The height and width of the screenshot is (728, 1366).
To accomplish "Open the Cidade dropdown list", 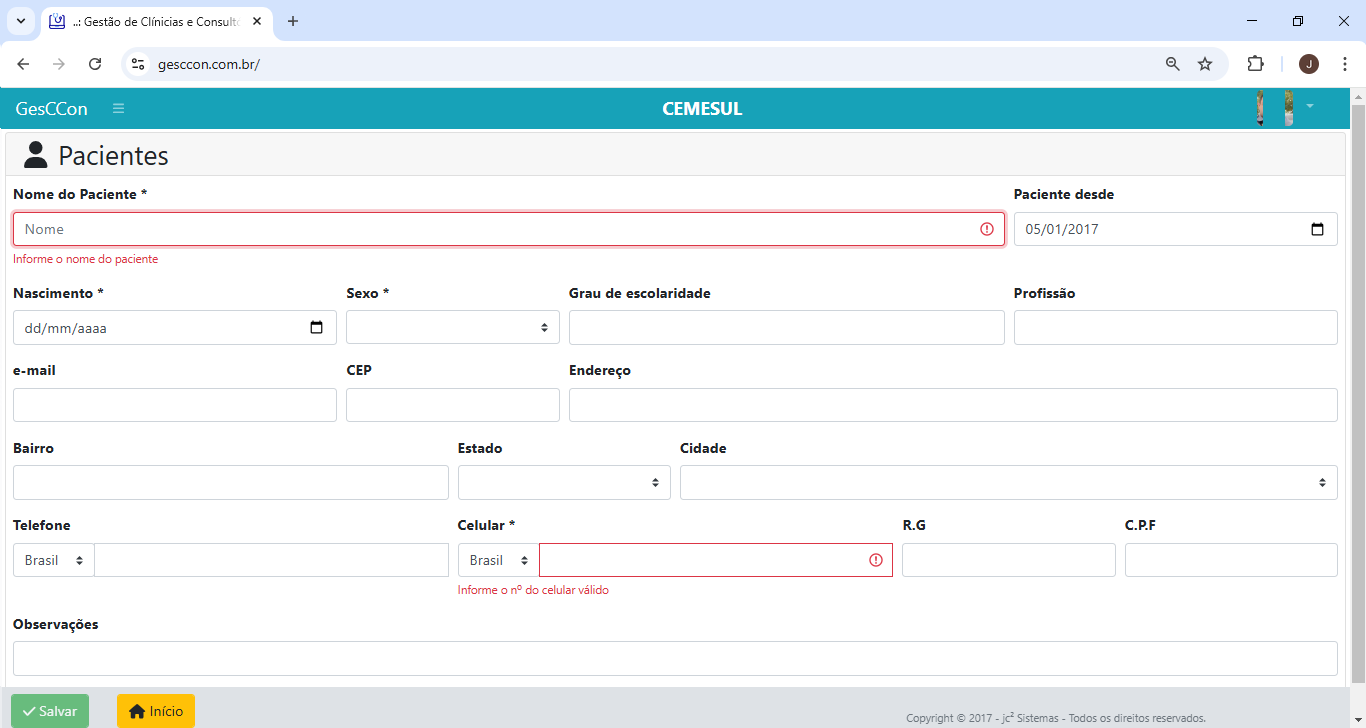I will pos(1008,482).
